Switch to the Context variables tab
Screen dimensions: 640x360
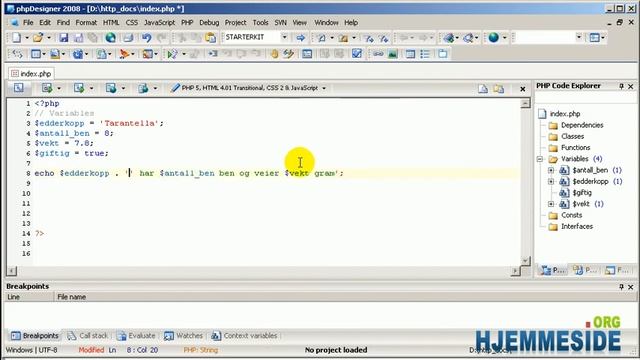[x=244, y=336]
